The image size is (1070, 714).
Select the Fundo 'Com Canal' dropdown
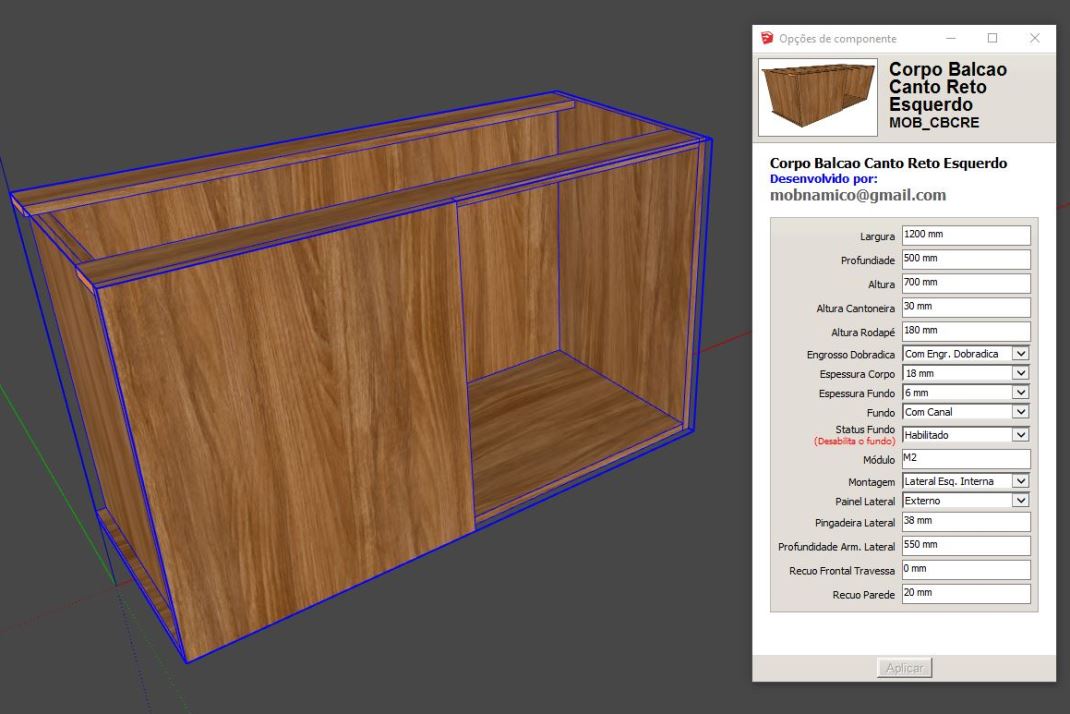point(965,412)
